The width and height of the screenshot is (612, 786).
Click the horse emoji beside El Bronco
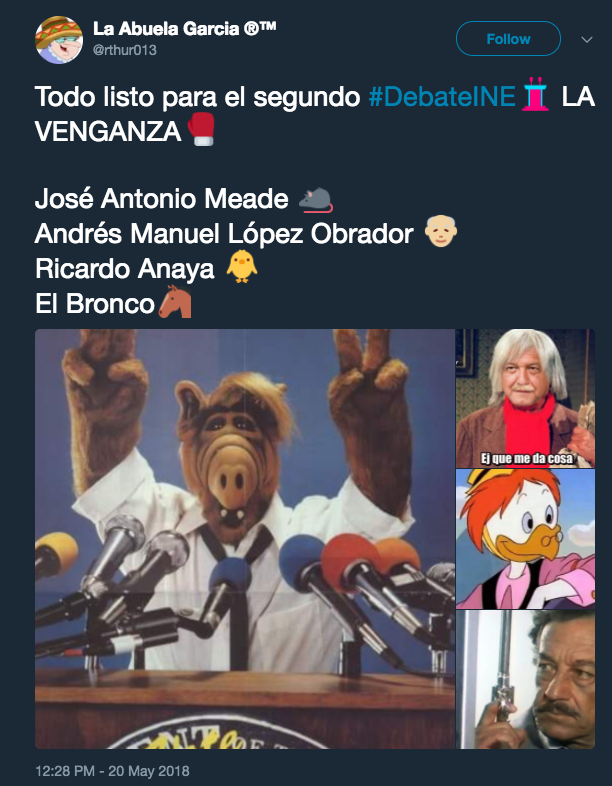[x=175, y=301]
